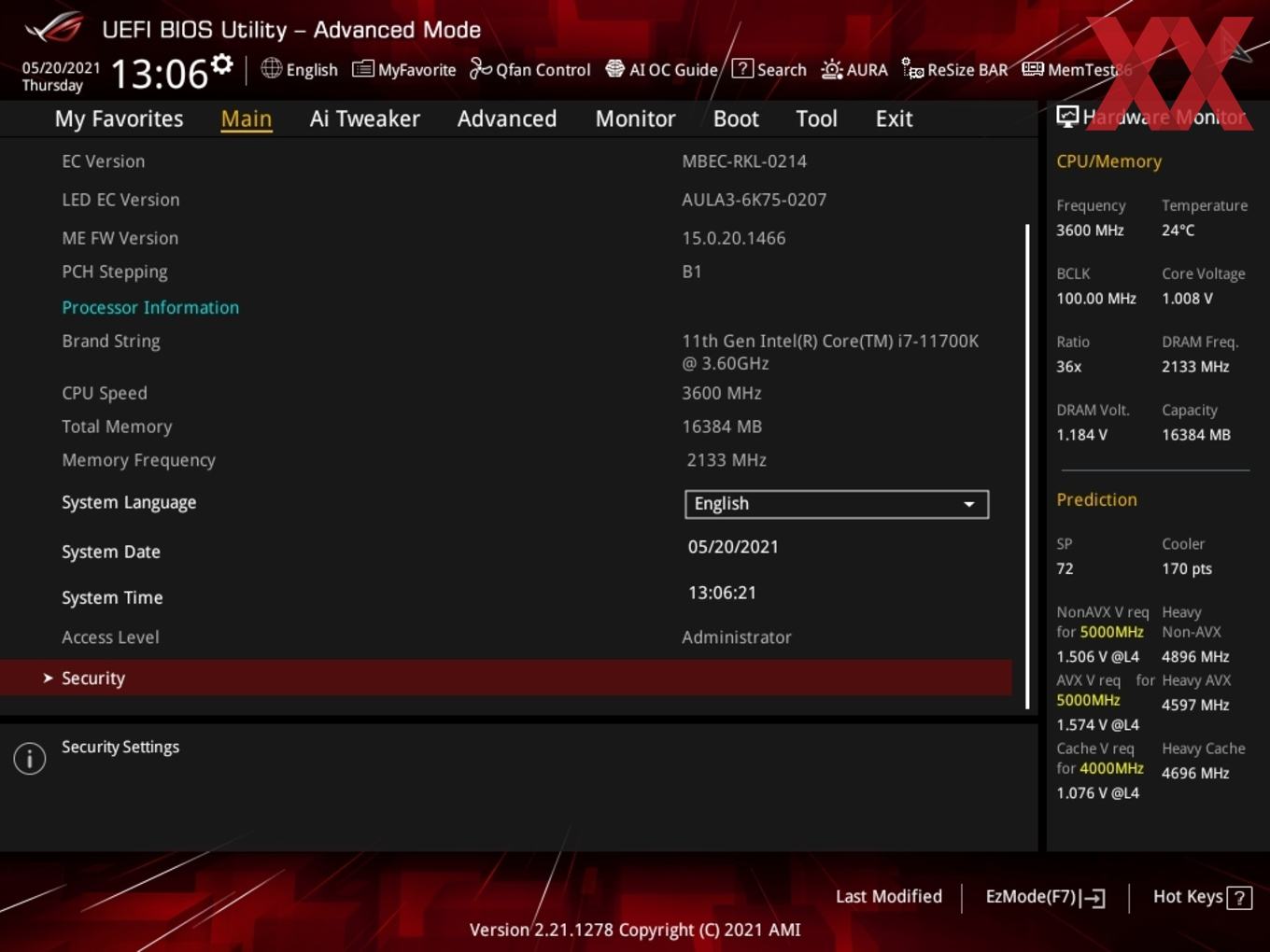Click the main panel vertical scrollbar
This screenshot has width=1270, height=952.
(x=1027, y=467)
